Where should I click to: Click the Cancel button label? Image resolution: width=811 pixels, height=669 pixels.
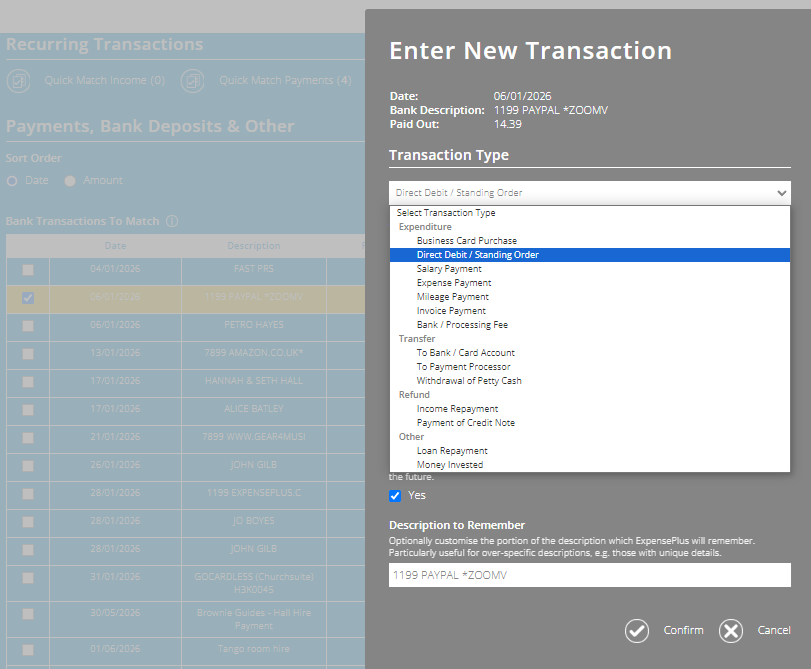tap(774, 630)
